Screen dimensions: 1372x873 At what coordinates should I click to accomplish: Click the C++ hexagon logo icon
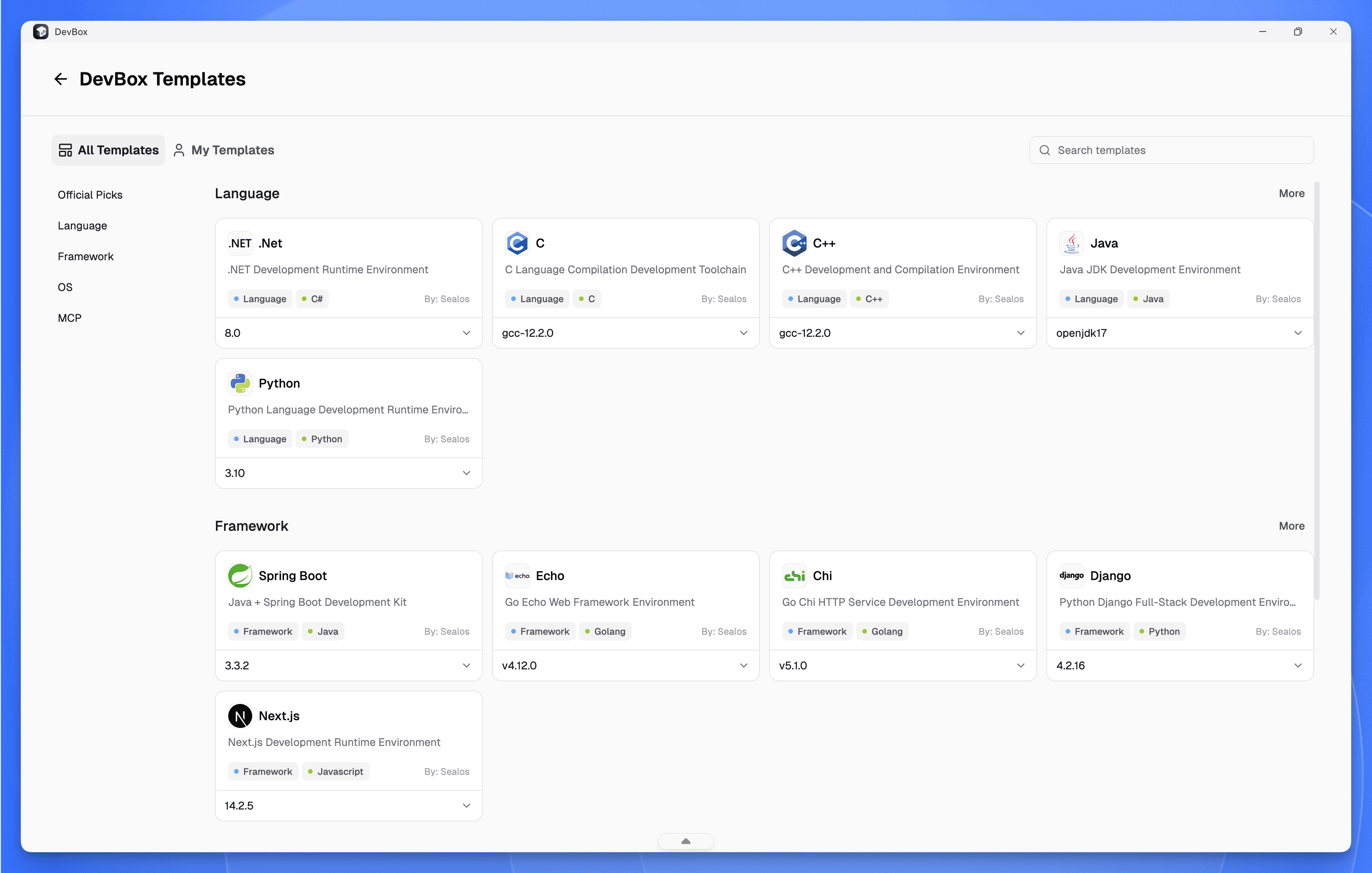tap(794, 243)
